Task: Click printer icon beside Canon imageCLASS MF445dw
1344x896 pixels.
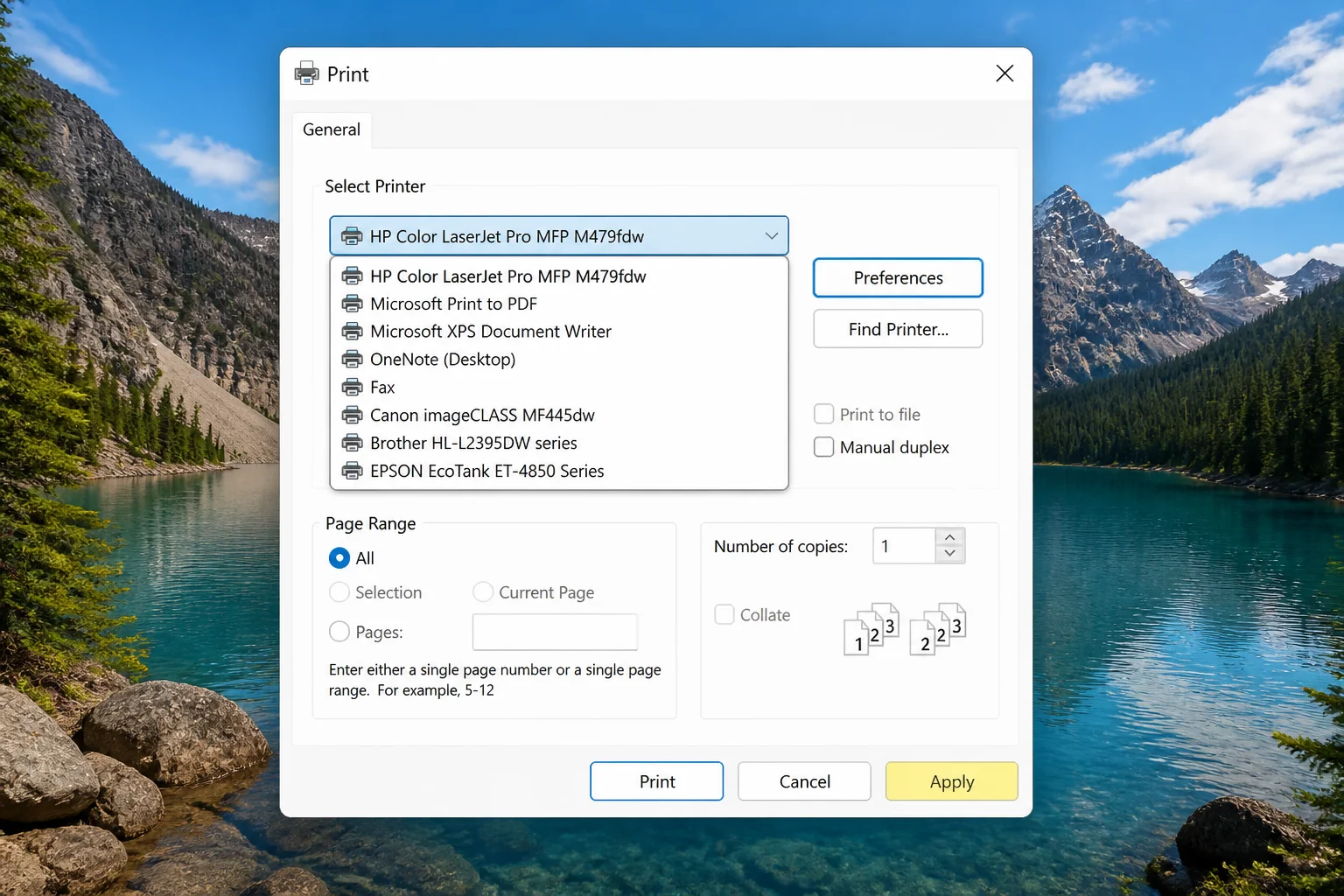Action: coord(352,416)
